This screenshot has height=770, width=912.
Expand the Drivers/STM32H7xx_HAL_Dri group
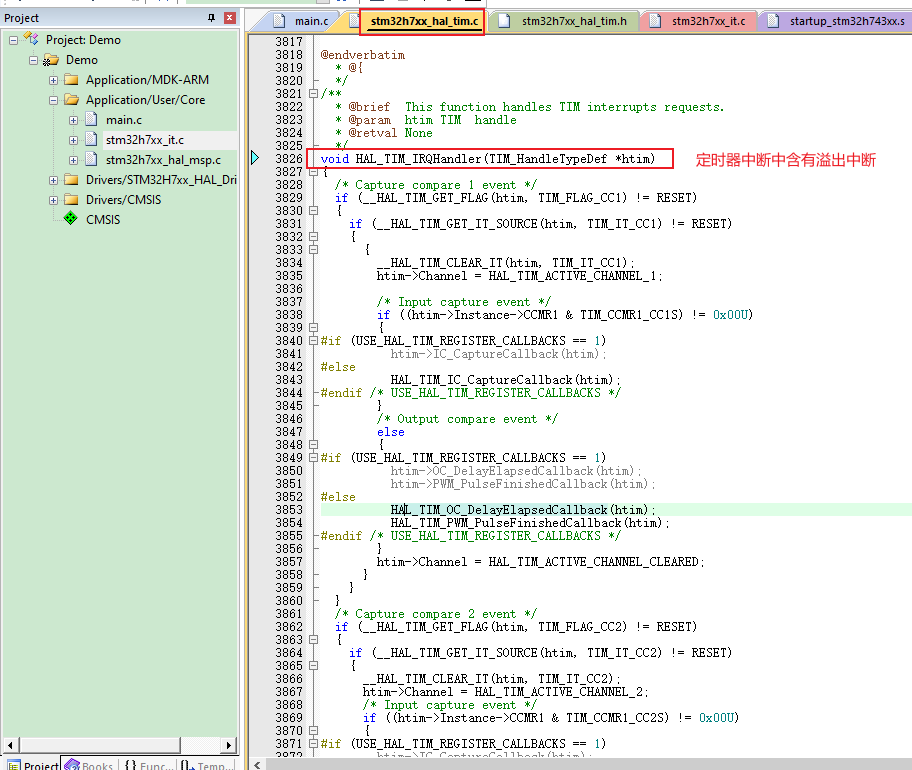[54, 180]
